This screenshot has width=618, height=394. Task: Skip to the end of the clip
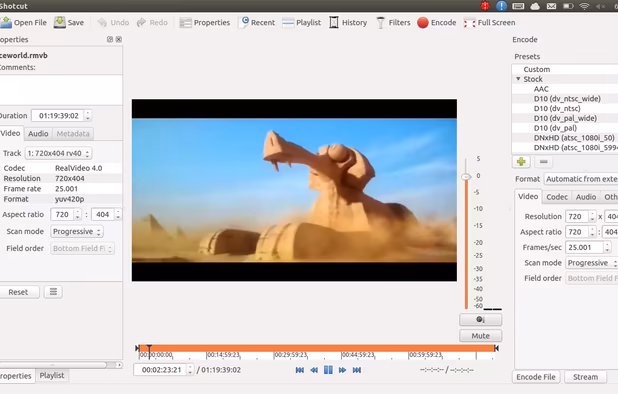click(x=357, y=370)
